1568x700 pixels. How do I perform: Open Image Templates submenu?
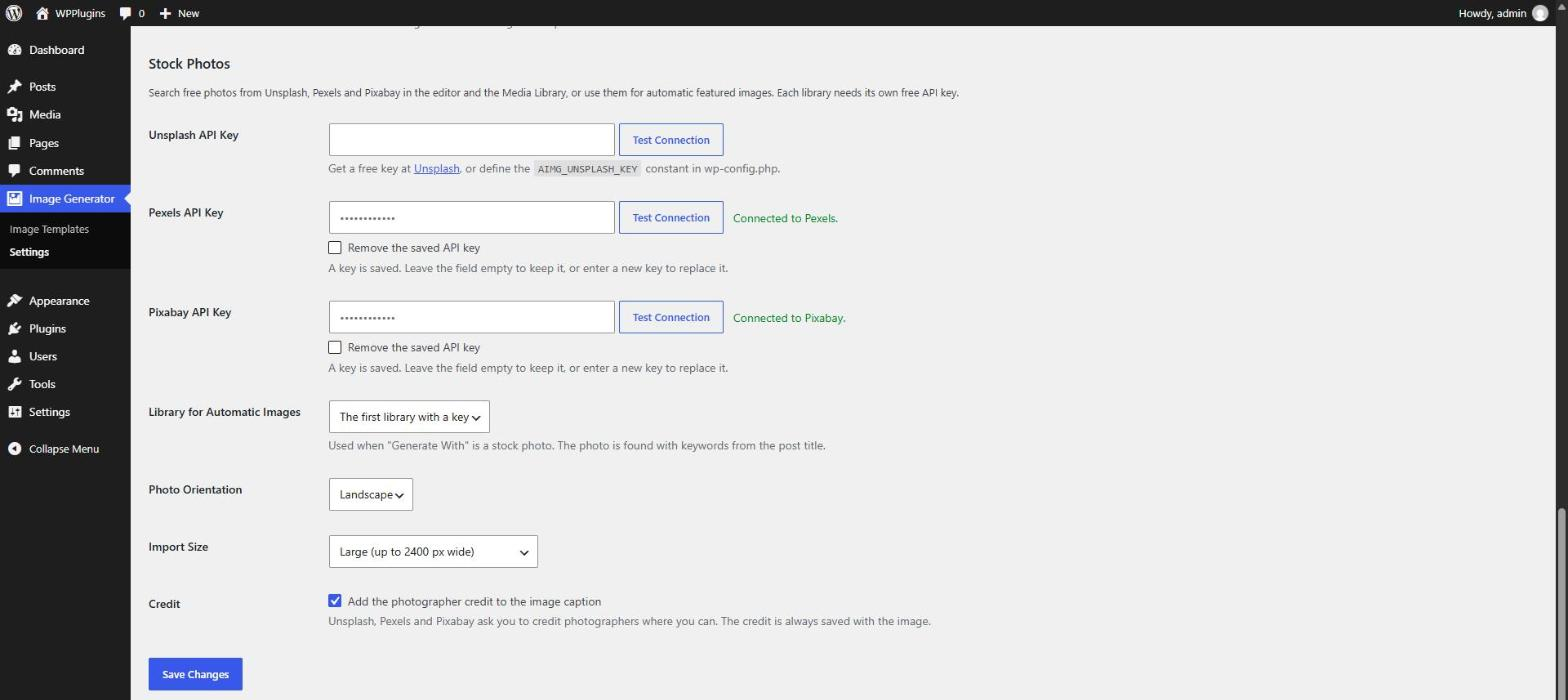49,230
